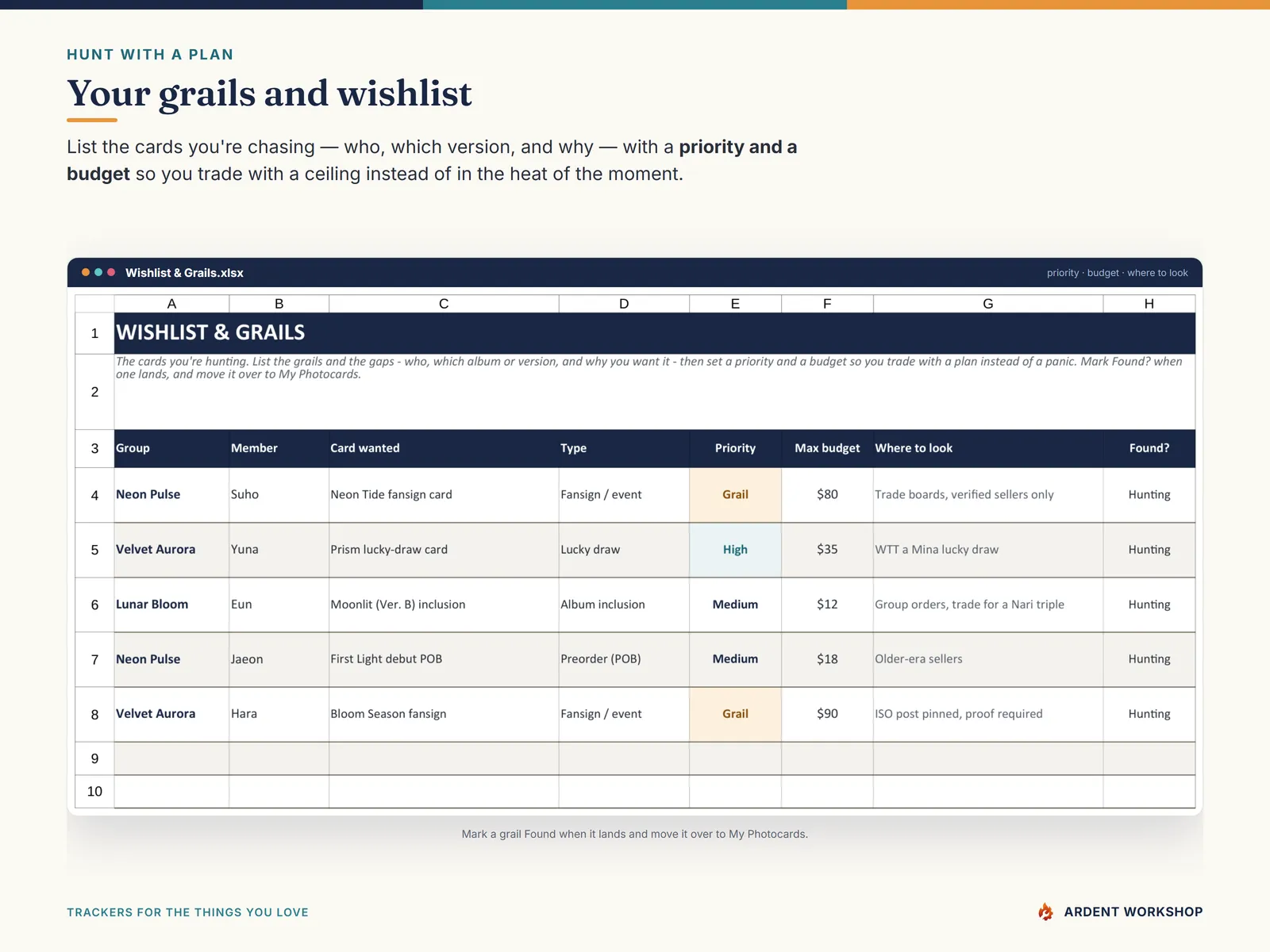
Task: Select Bloom Season fansign cell
Action: pyautogui.click(x=444, y=714)
